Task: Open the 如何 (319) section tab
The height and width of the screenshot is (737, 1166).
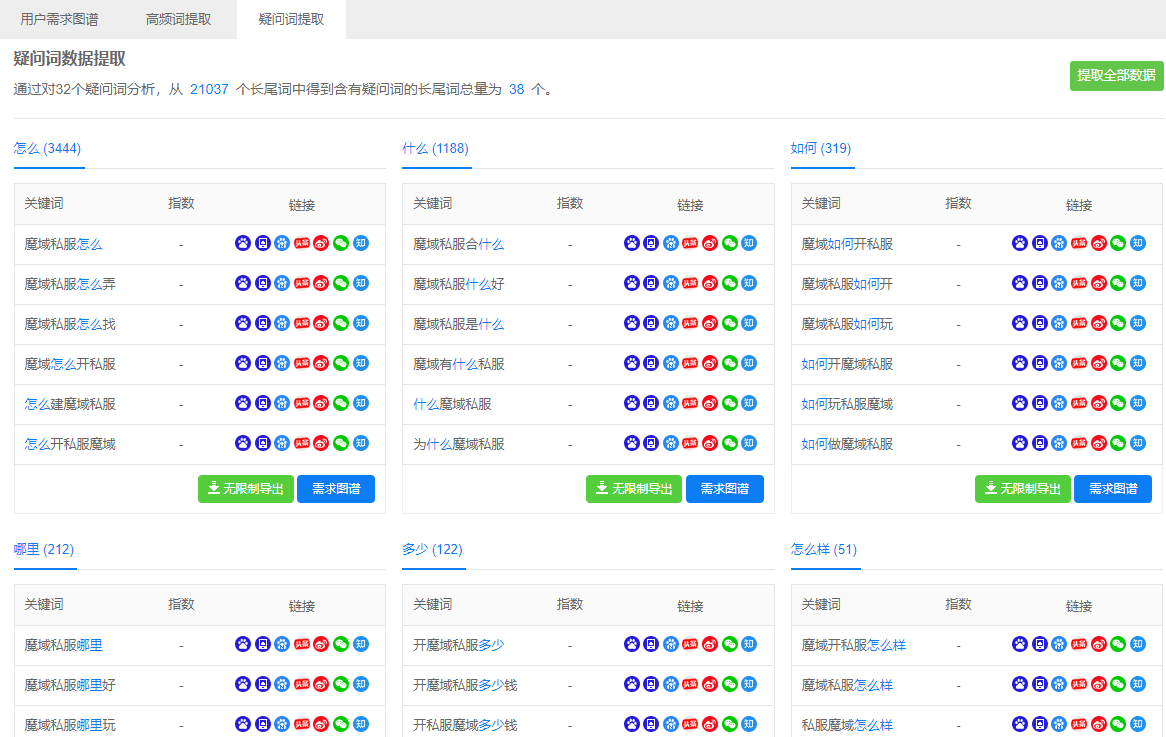Action: coord(821,149)
